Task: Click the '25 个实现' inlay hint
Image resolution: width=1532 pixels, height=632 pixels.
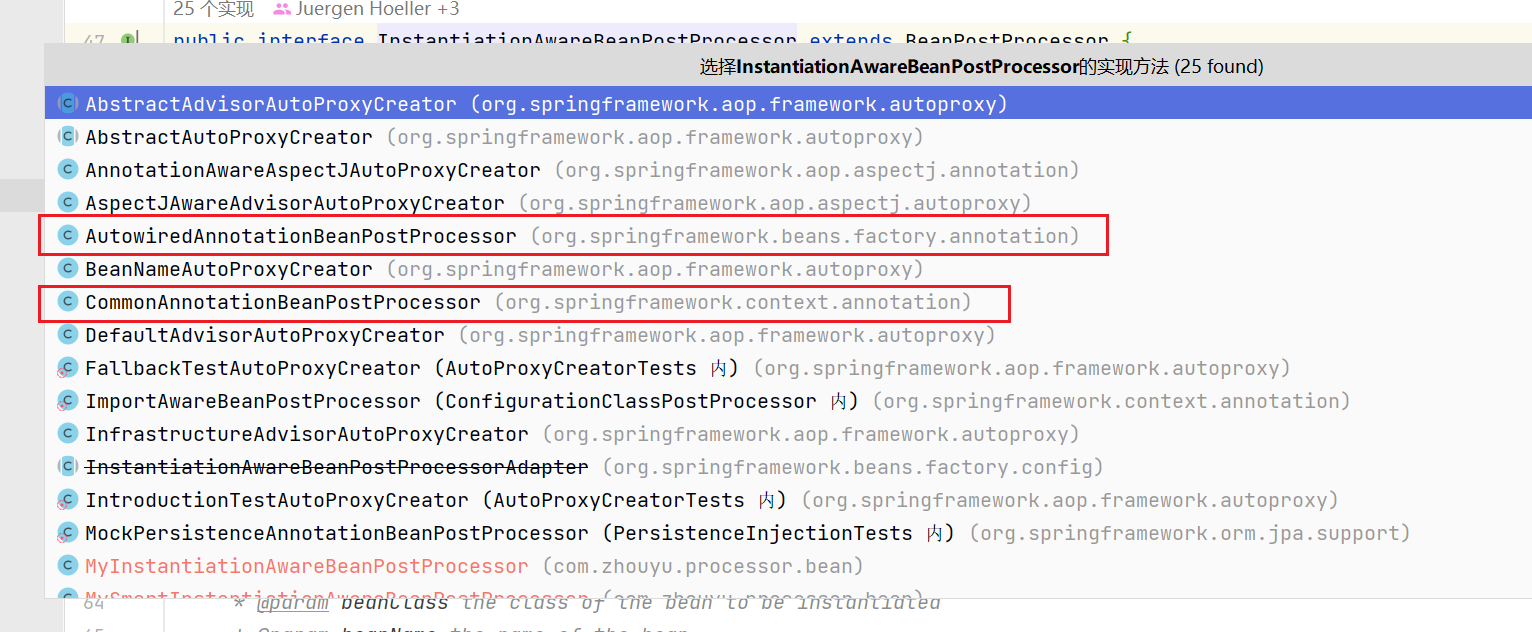Action: point(214,9)
